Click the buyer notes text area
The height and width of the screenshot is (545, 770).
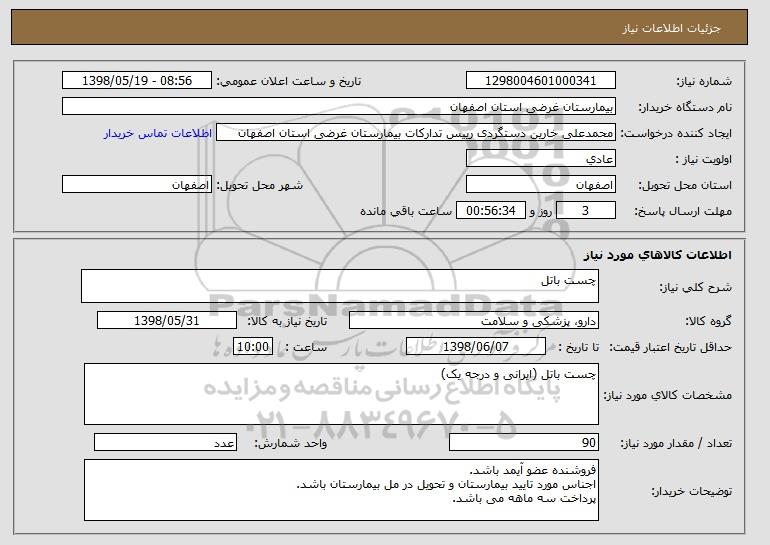(341, 490)
